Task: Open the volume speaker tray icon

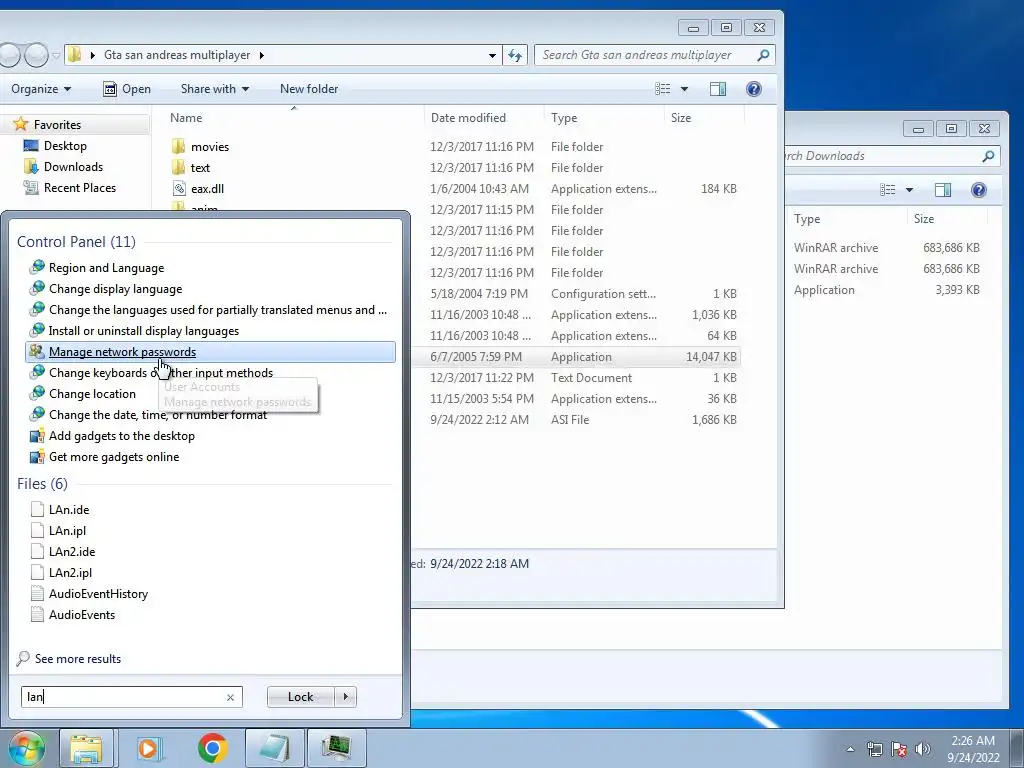Action: pos(922,749)
